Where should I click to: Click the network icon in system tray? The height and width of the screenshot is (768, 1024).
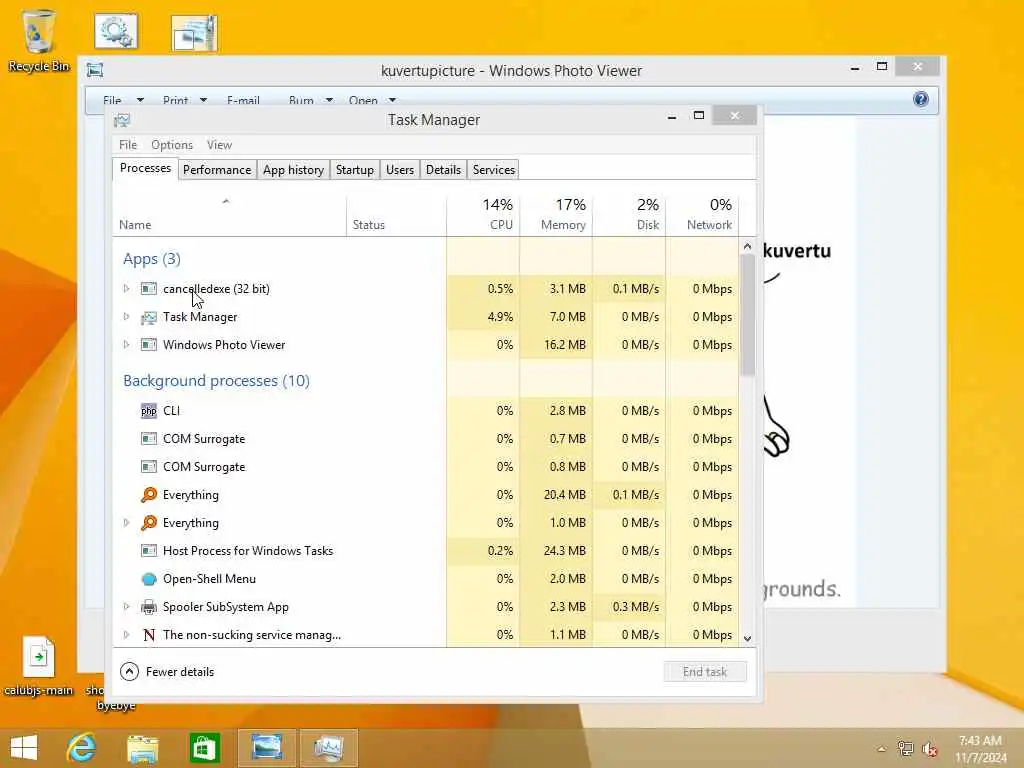[905, 748]
